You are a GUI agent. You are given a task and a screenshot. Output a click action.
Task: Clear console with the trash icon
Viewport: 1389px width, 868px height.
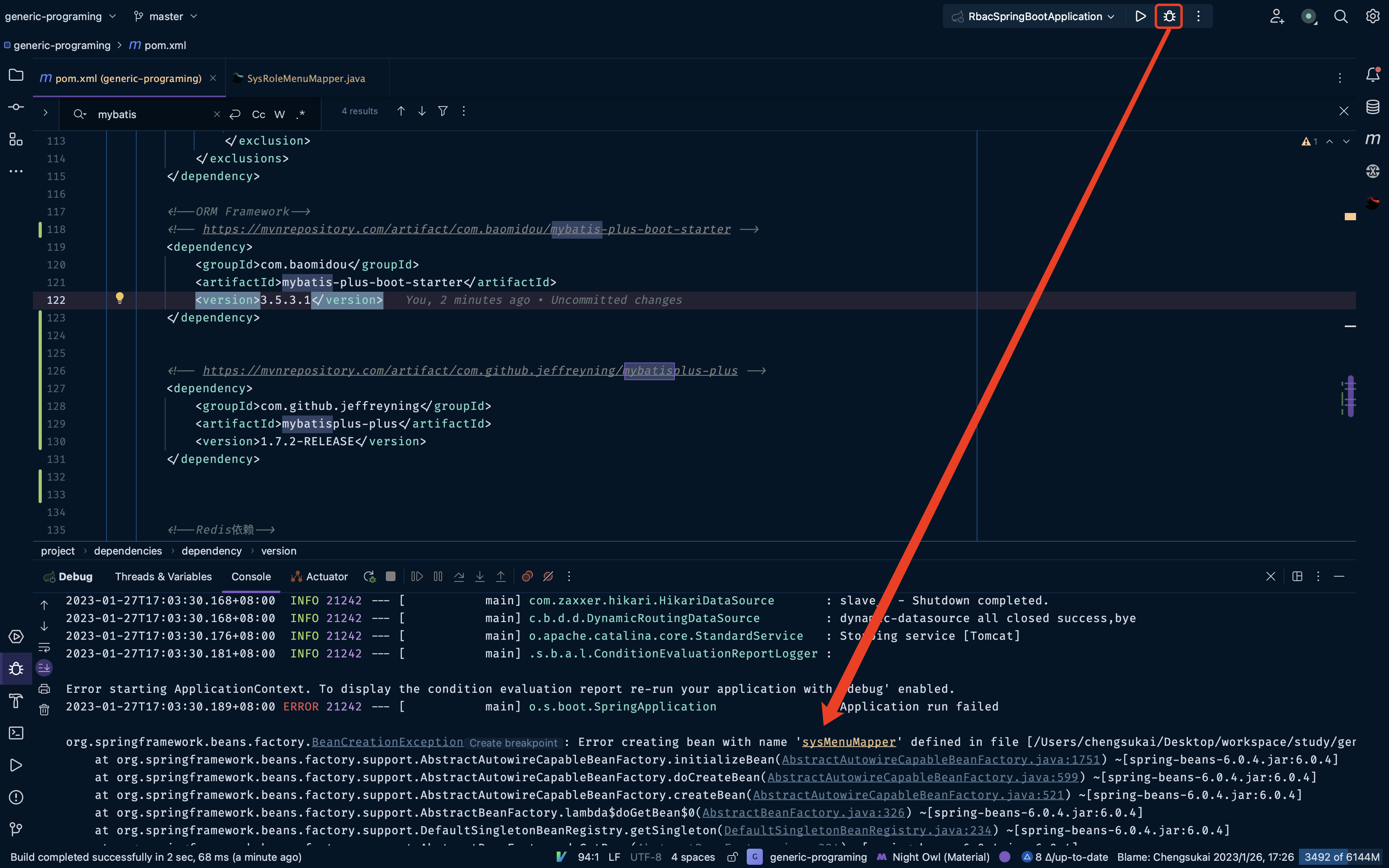[x=44, y=710]
